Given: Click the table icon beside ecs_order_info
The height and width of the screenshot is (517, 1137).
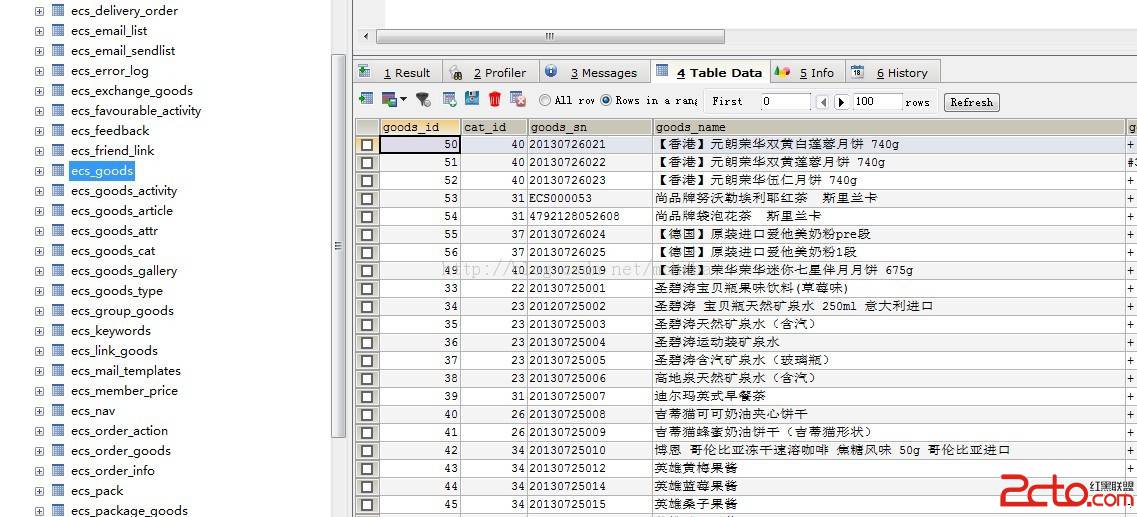Looking at the screenshot, I should point(58,470).
